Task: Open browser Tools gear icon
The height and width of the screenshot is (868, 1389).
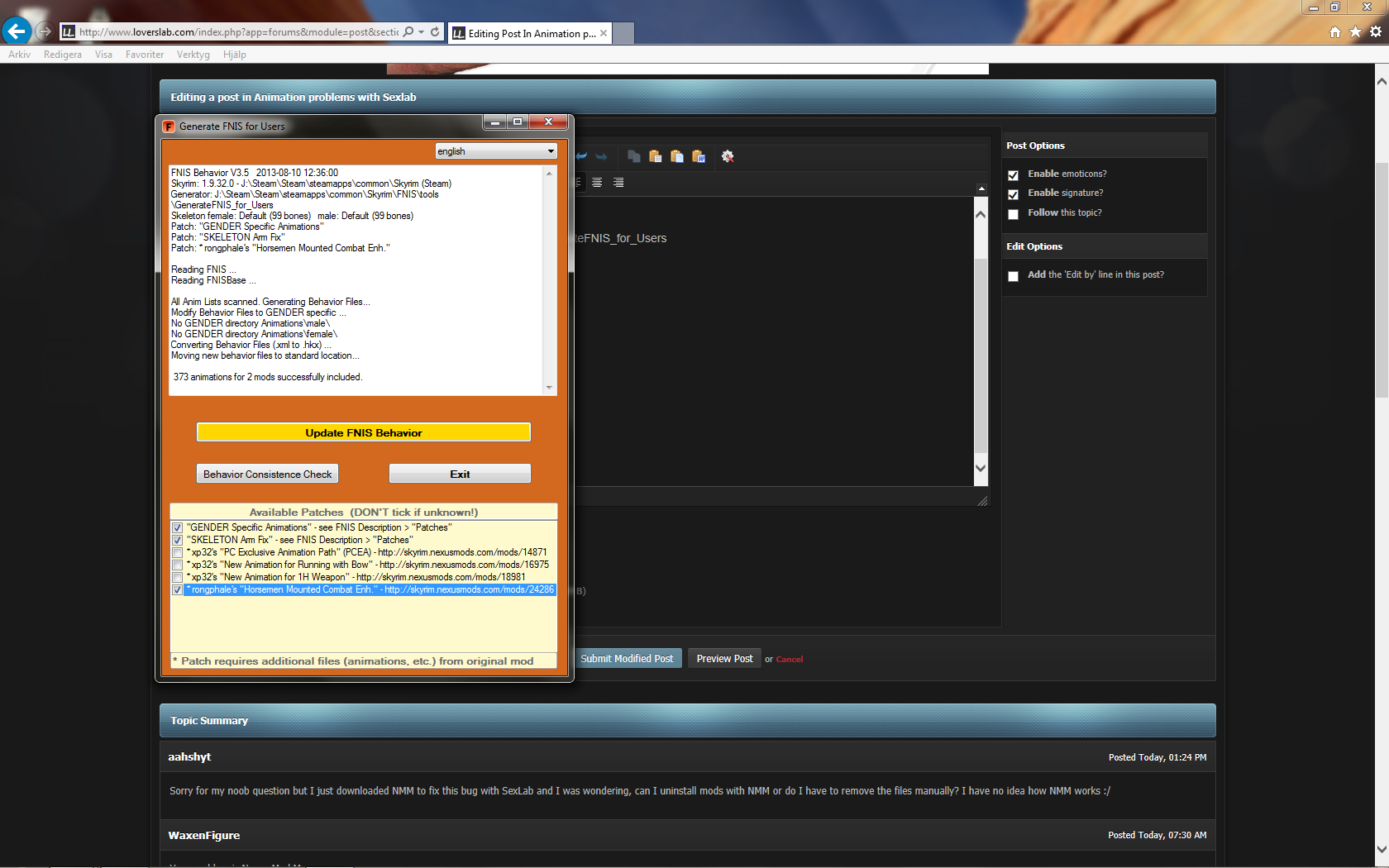Action: click(x=1376, y=32)
